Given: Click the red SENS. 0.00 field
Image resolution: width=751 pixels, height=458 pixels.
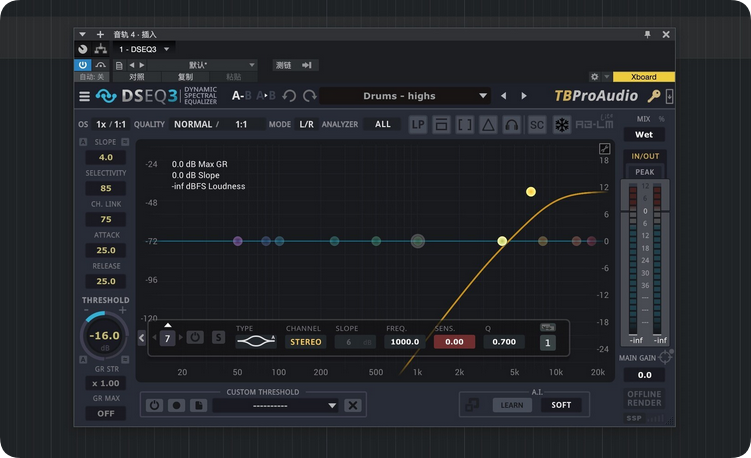Looking at the screenshot, I should coord(454,342).
